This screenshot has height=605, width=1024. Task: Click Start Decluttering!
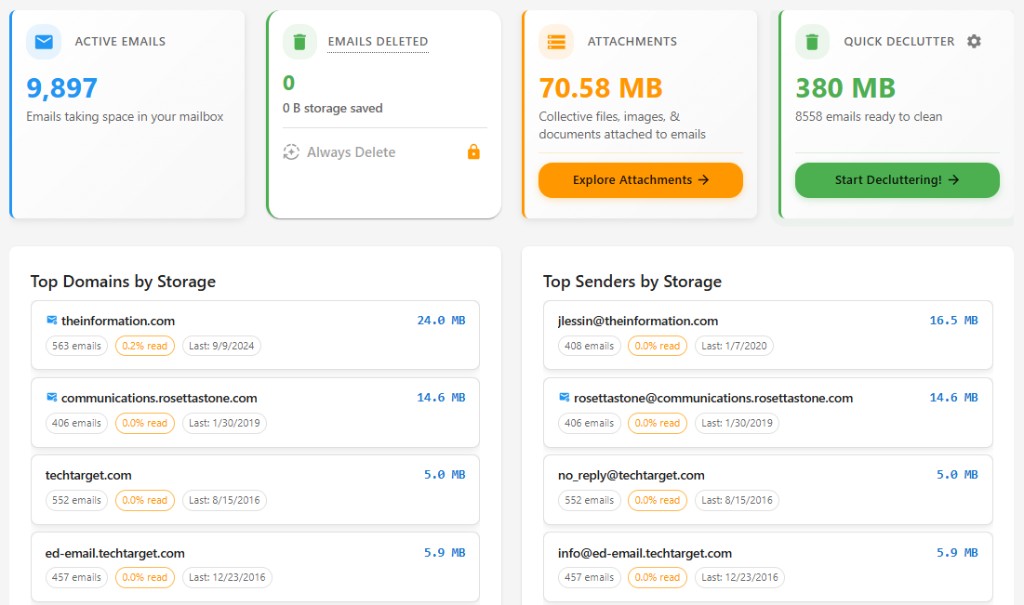click(x=896, y=181)
